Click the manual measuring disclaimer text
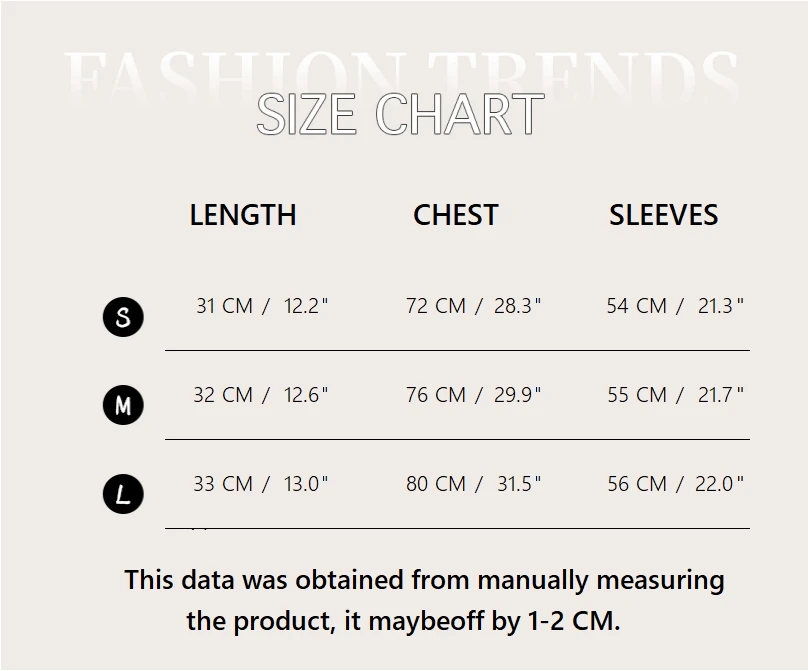 (424, 580)
